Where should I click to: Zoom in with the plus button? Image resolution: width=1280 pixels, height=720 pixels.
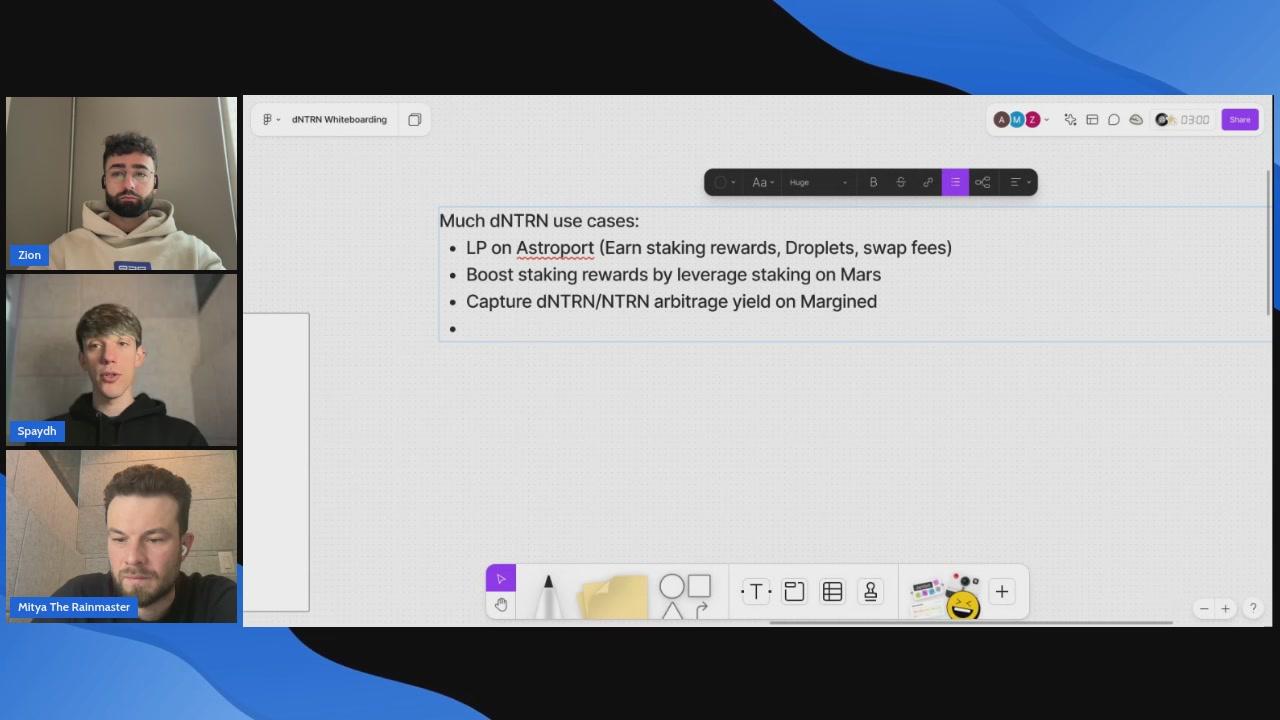1225,608
